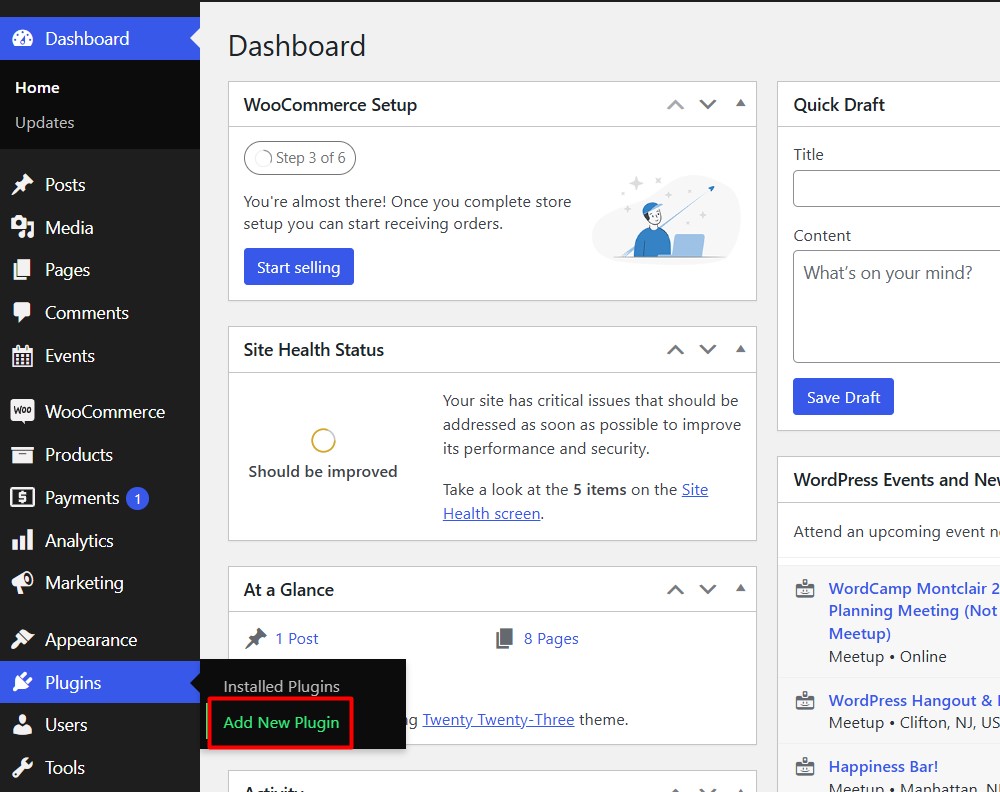This screenshot has height=792, width=1000.
Task: Open the WordPress Hangout event link
Action: [914, 700]
